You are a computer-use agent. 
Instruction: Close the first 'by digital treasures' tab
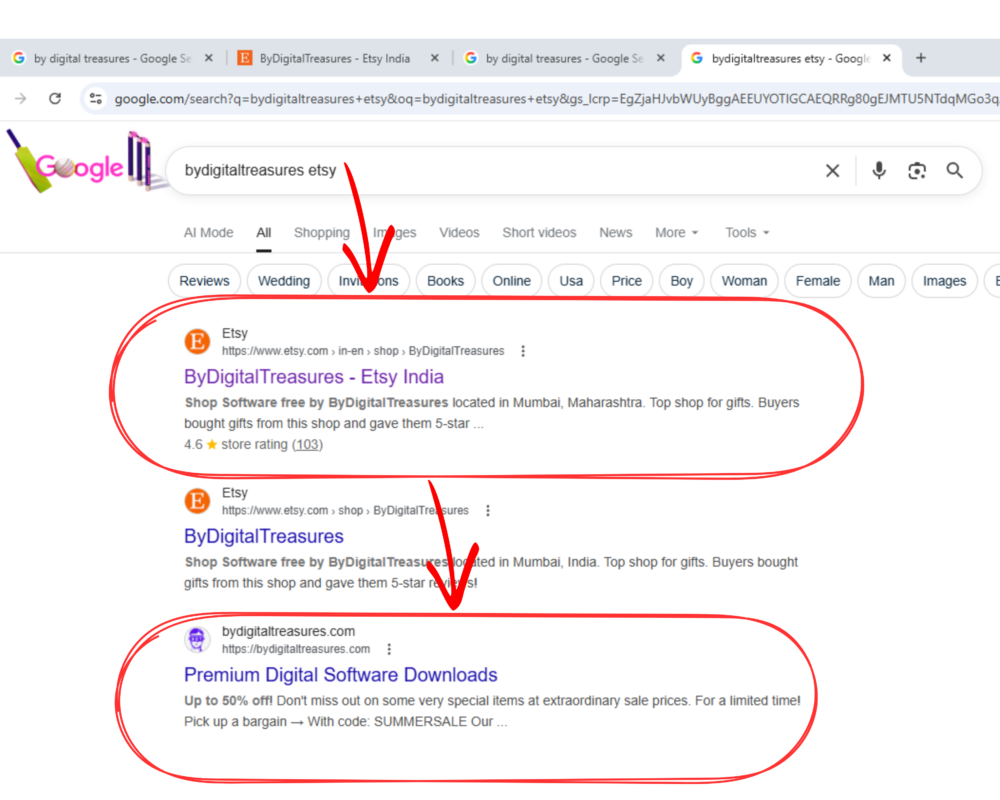tap(209, 58)
